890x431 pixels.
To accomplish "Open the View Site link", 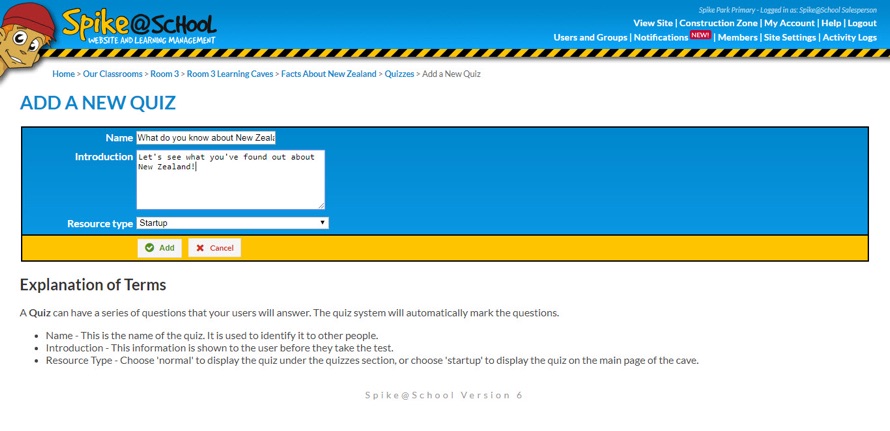I will (653, 23).
